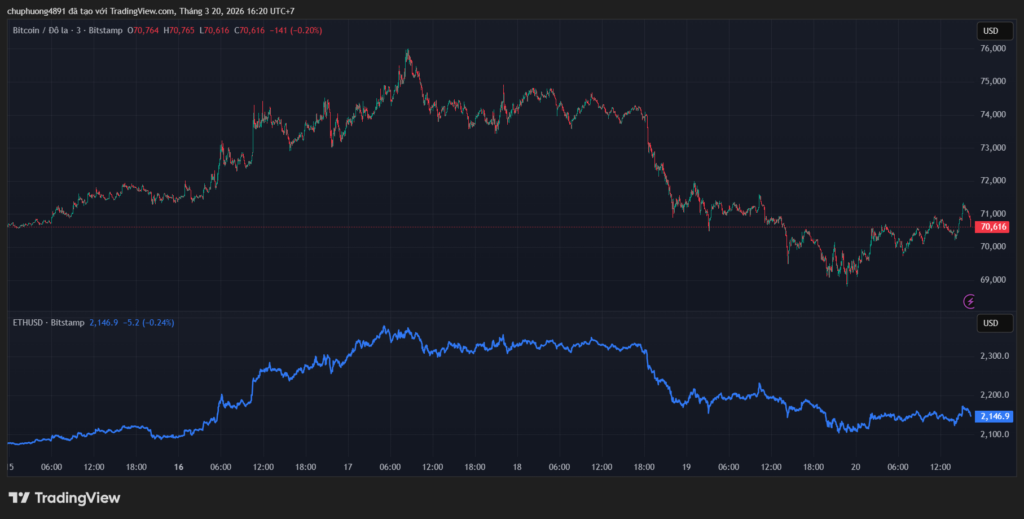Click the 76,000 price axis label
The width and height of the screenshot is (1024, 519).
[994, 49]
